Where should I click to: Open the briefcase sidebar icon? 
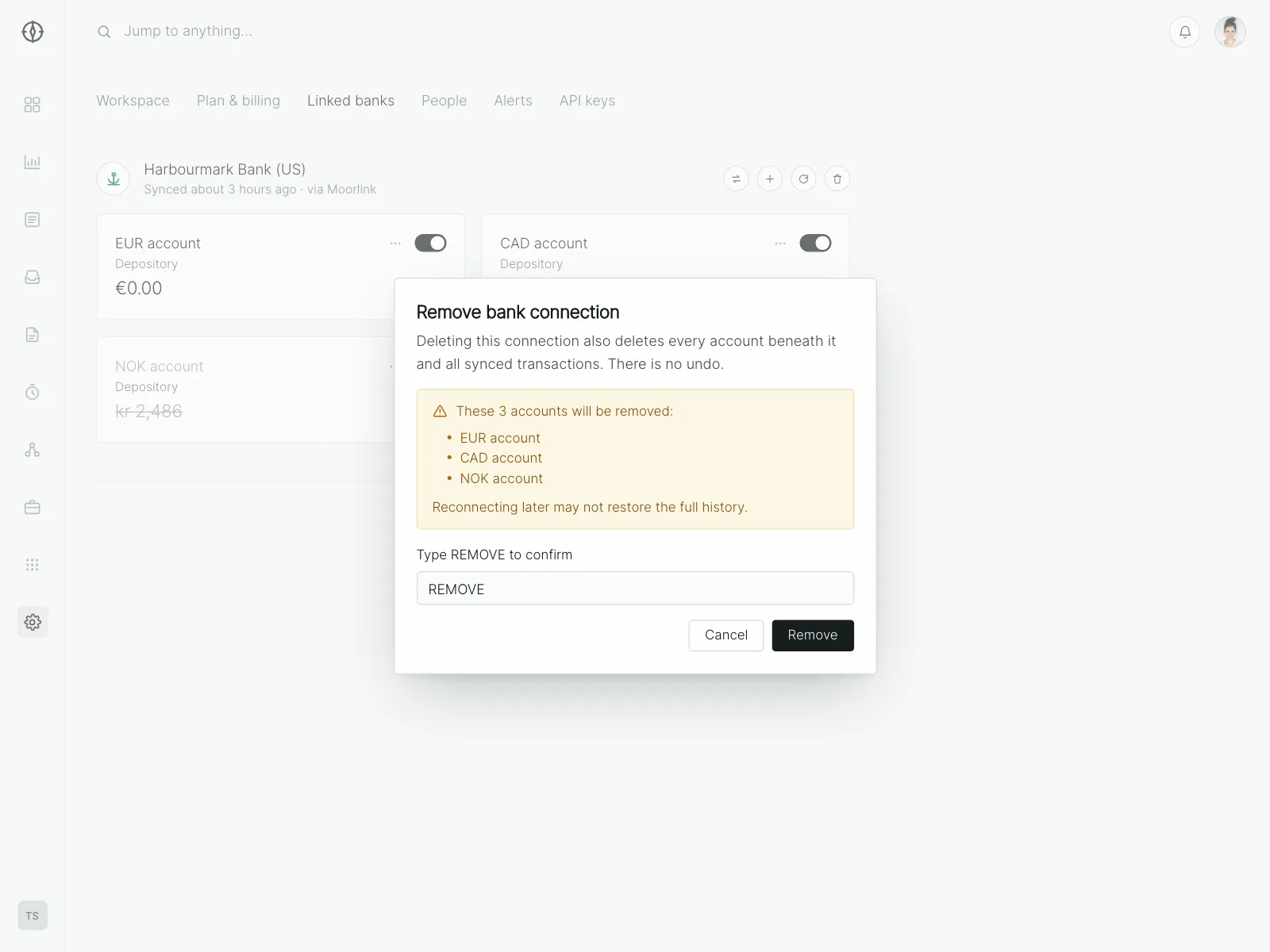pos(32,508)
